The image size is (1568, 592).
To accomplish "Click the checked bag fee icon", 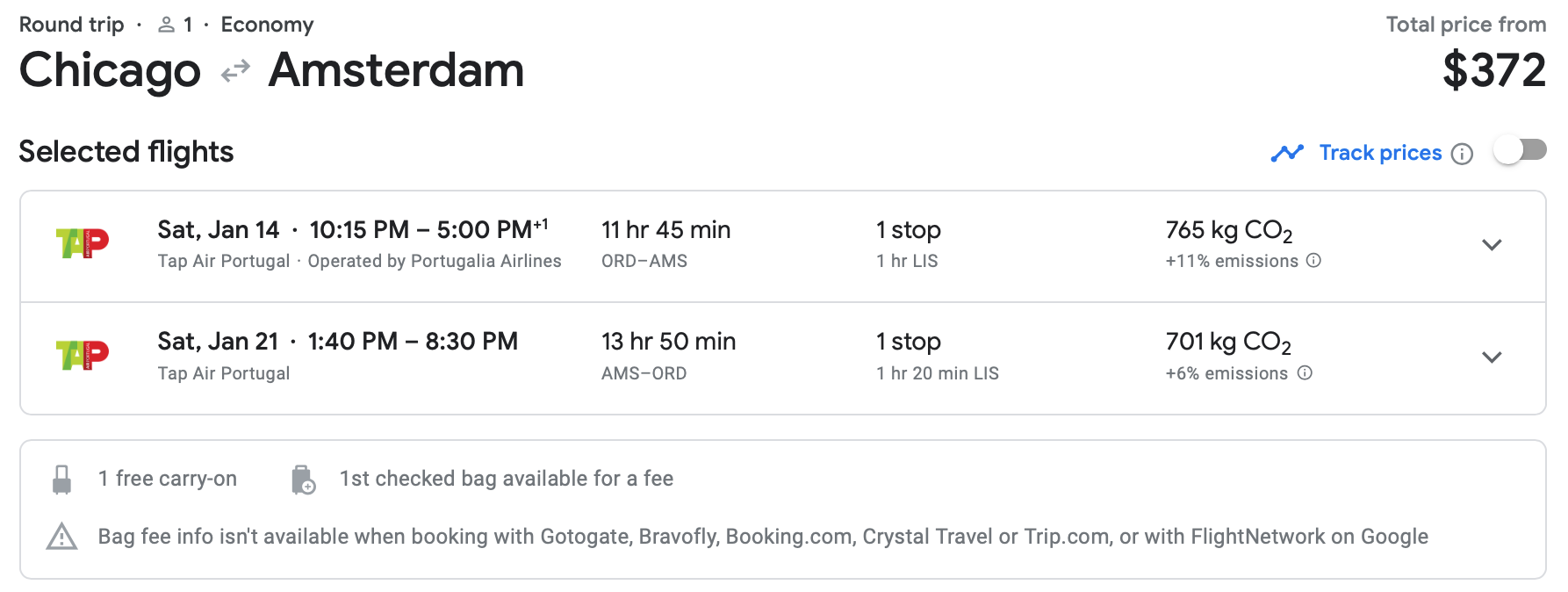I will point(303,480).
